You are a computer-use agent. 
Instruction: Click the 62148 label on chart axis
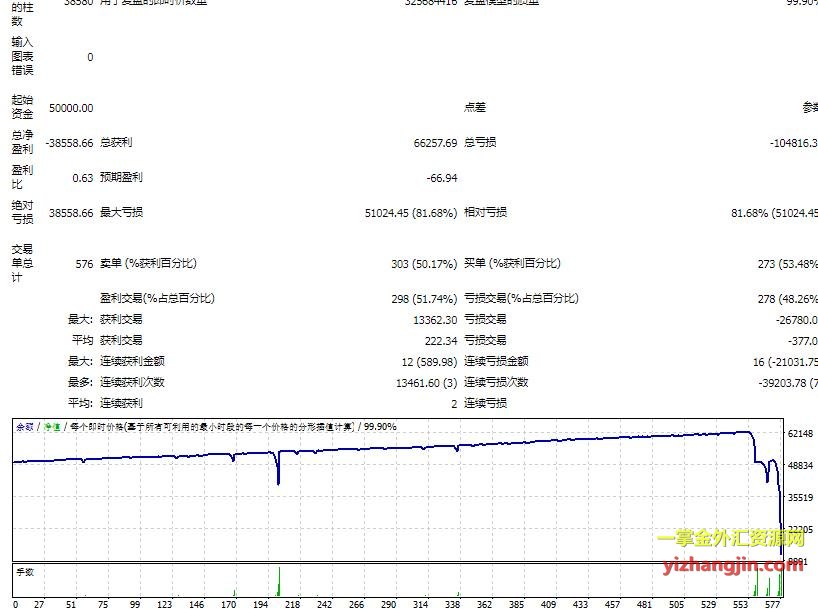point(801,434)
